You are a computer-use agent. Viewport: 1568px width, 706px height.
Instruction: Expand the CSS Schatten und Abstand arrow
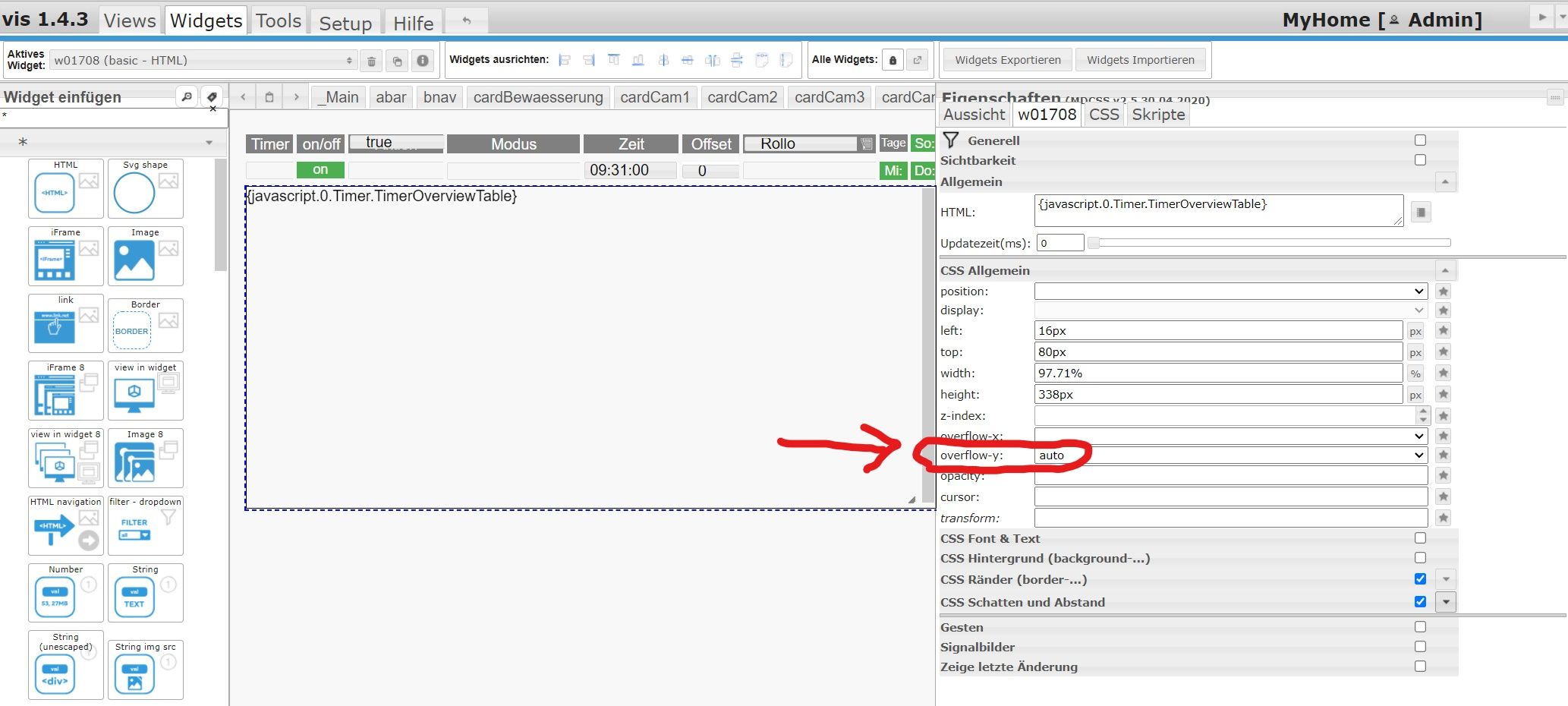[1446, 602]
